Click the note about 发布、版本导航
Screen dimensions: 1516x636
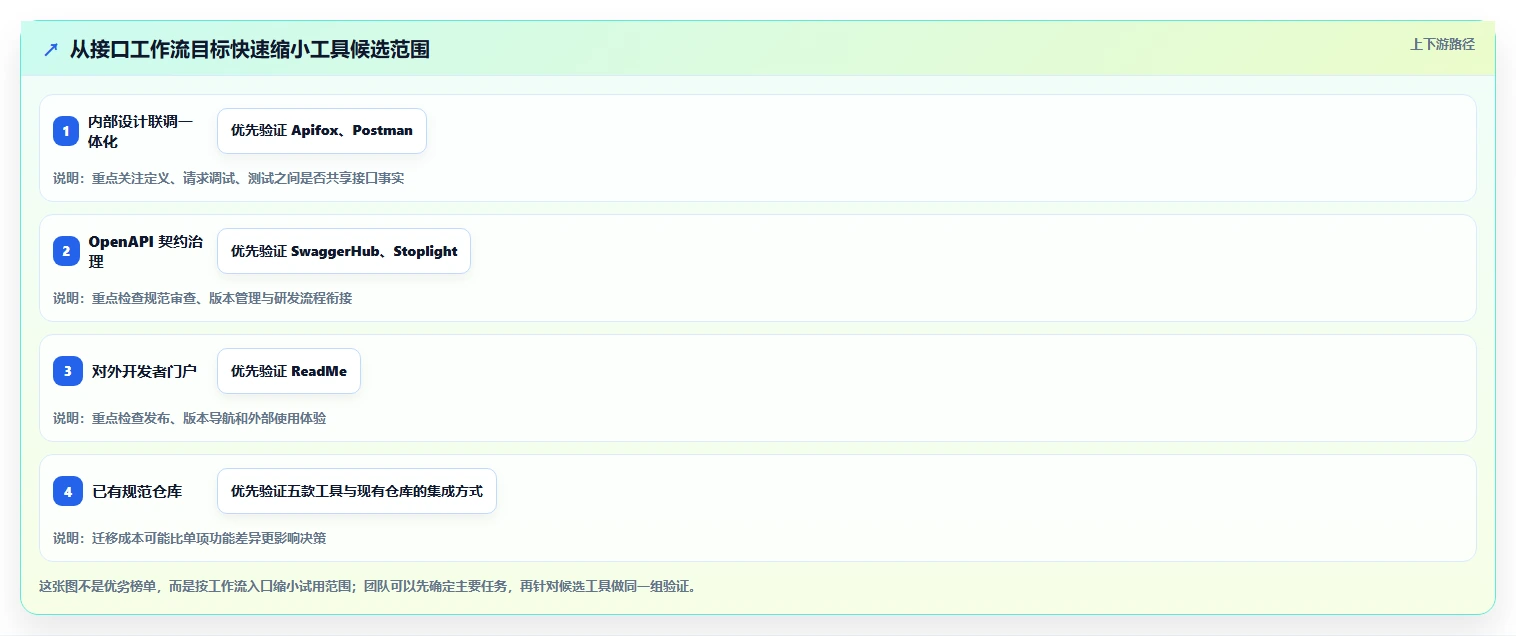(x=189, y=418)
